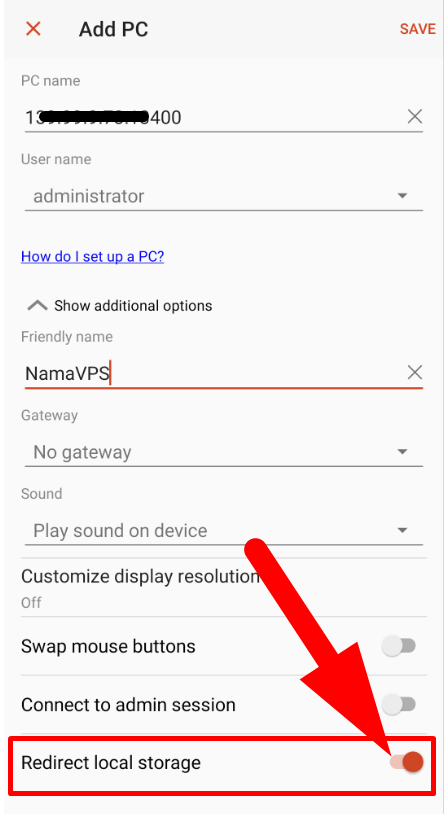Disable Redirect local storage switch

407,762
